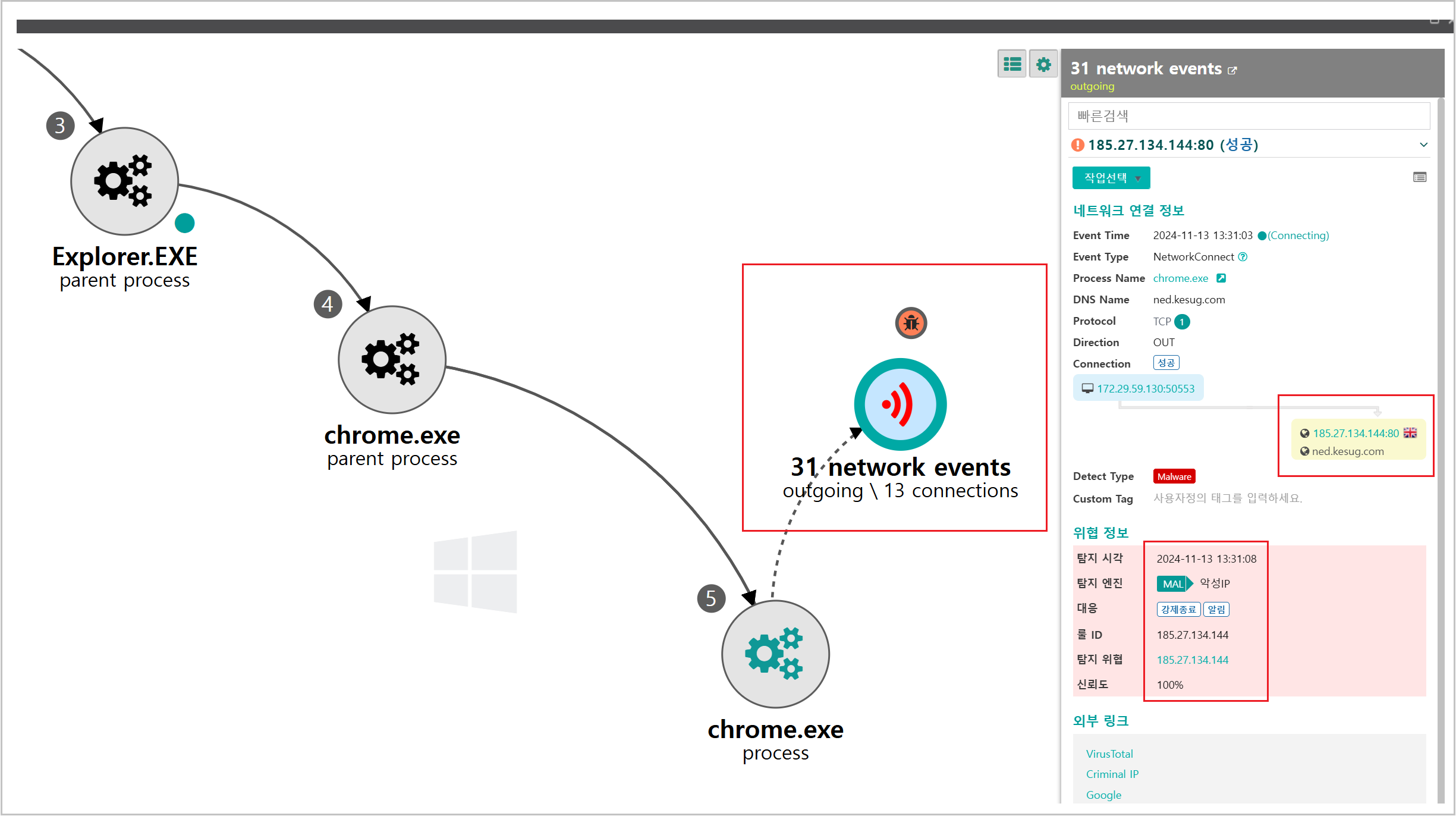Open the Criminal IP external link
The height and width of the screenshot is (816, 1456).
click(1112, 774)
